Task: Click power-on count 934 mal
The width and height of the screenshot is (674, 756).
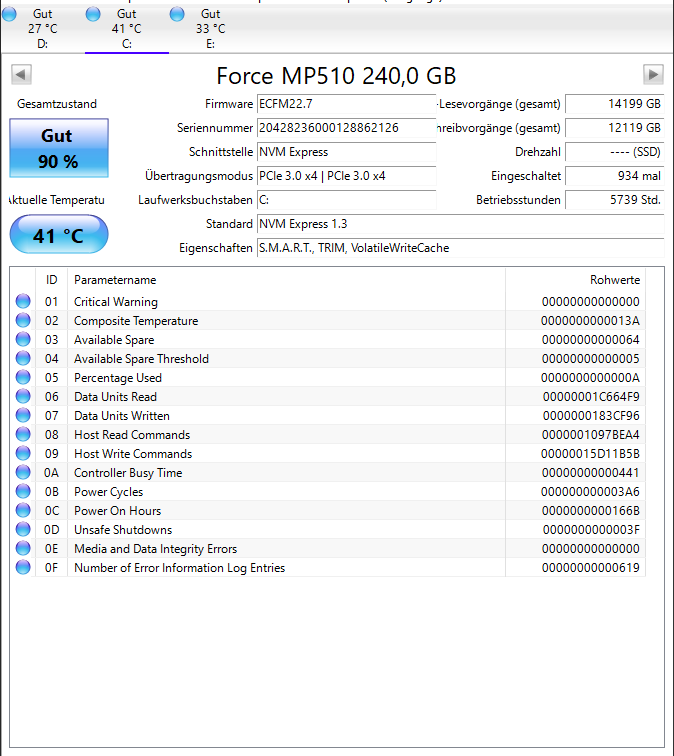Action: tap(615, 176)
